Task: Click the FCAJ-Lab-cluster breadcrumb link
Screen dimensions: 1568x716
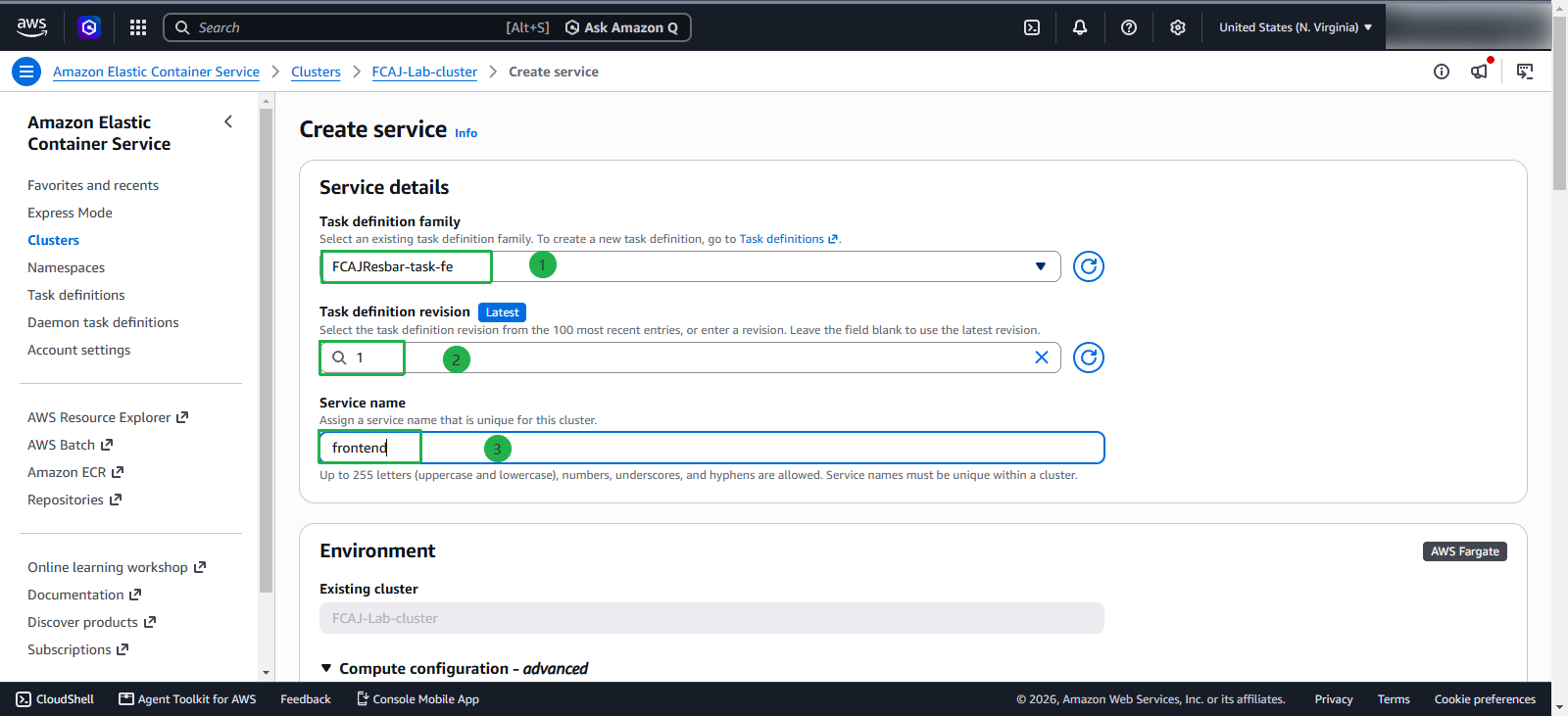Action: tap(424, 72)
